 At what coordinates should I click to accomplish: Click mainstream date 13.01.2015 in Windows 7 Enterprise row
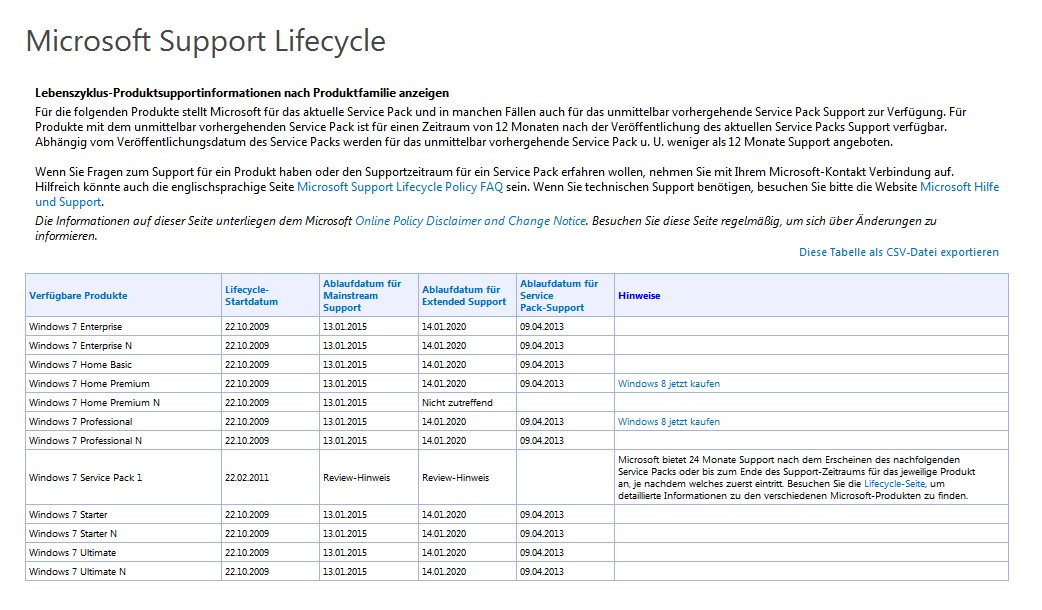(x=345, y=326)
